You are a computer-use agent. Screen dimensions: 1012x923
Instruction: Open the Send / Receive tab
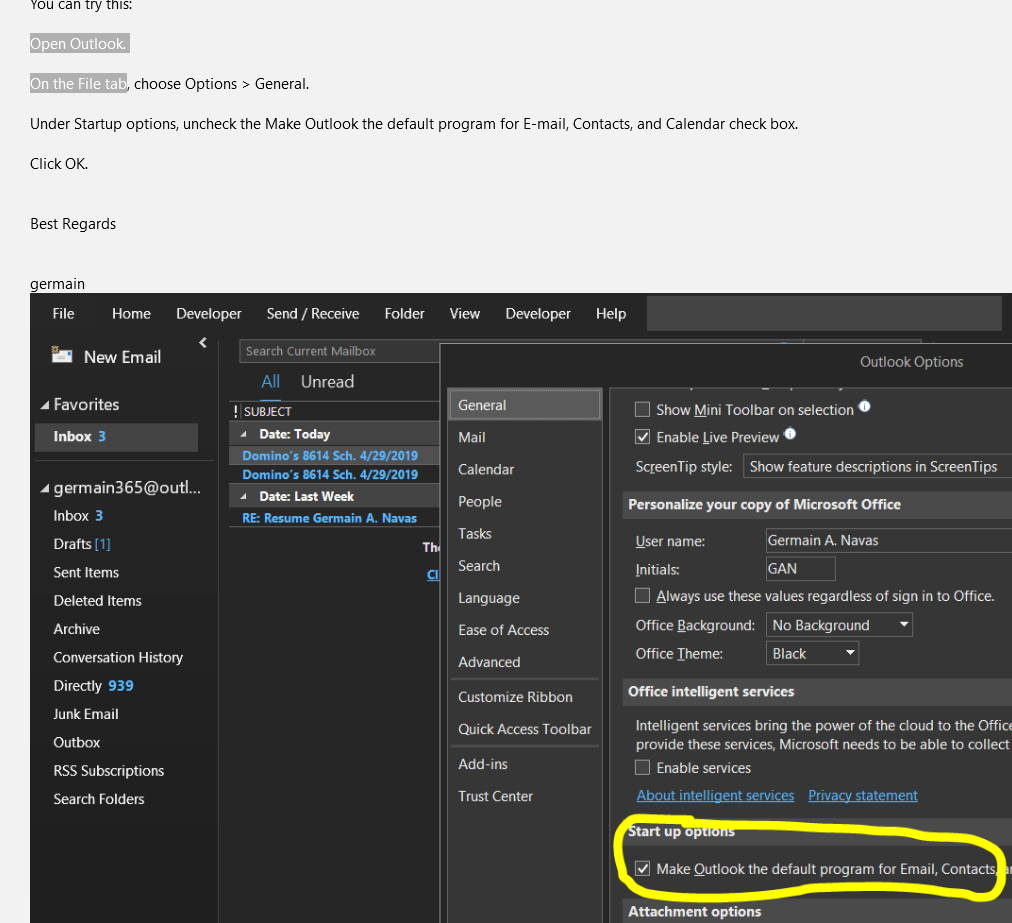tap(313, 314)
